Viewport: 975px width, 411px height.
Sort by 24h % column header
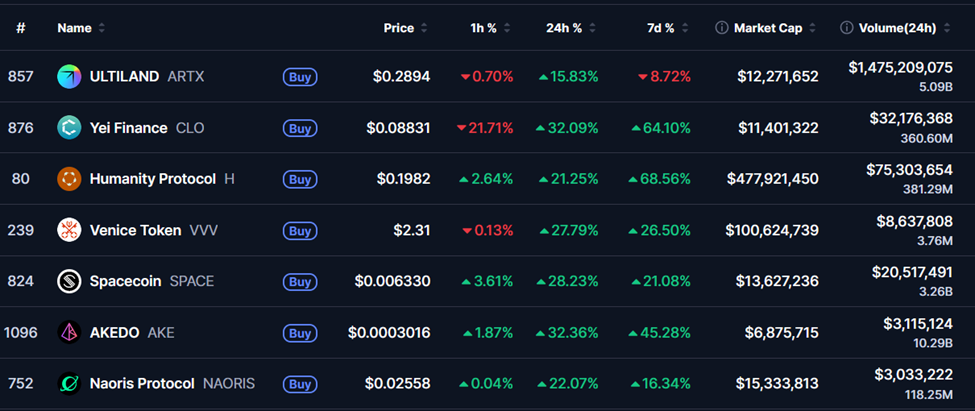click(x=565, y=28)
